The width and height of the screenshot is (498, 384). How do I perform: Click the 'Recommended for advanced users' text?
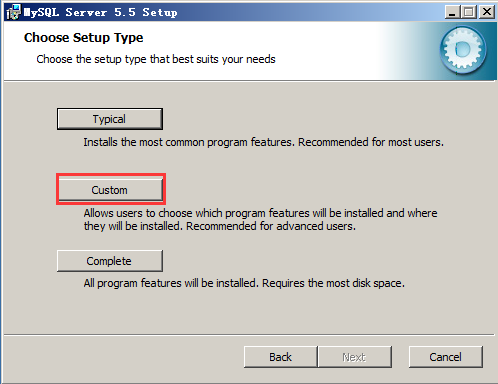[271, 226]
